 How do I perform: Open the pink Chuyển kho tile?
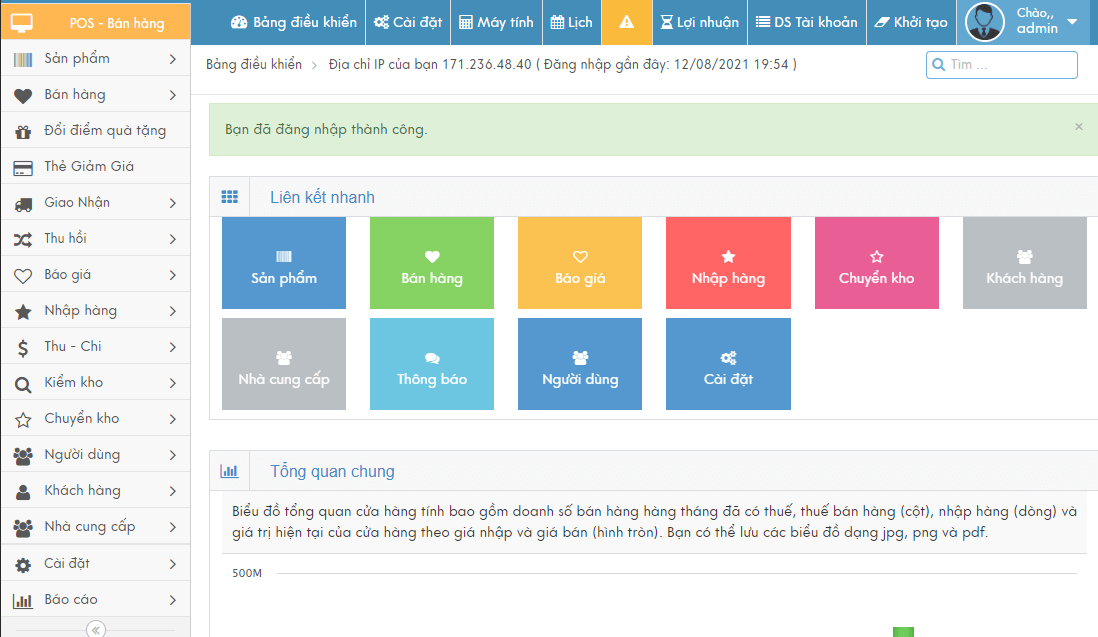click(x=876, y=263)
